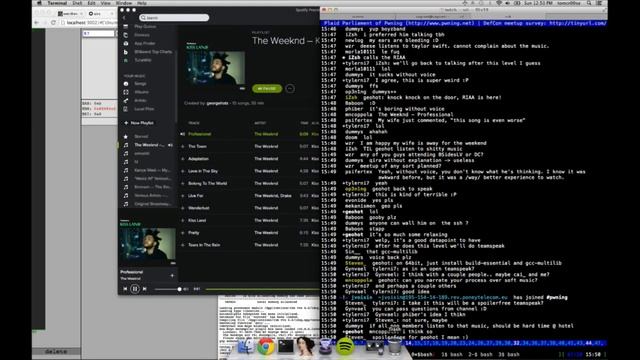Open the Shell menu in menu bar
Viewport: 640px width, 360px height.
[x=77, y=3]
